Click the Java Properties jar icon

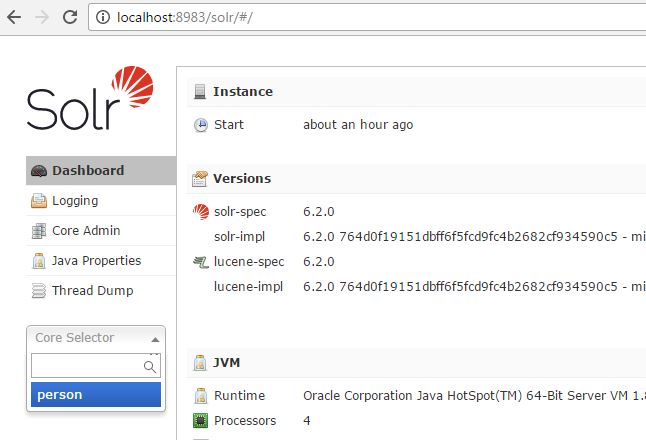pyautogui.click(x=40, y=261)
